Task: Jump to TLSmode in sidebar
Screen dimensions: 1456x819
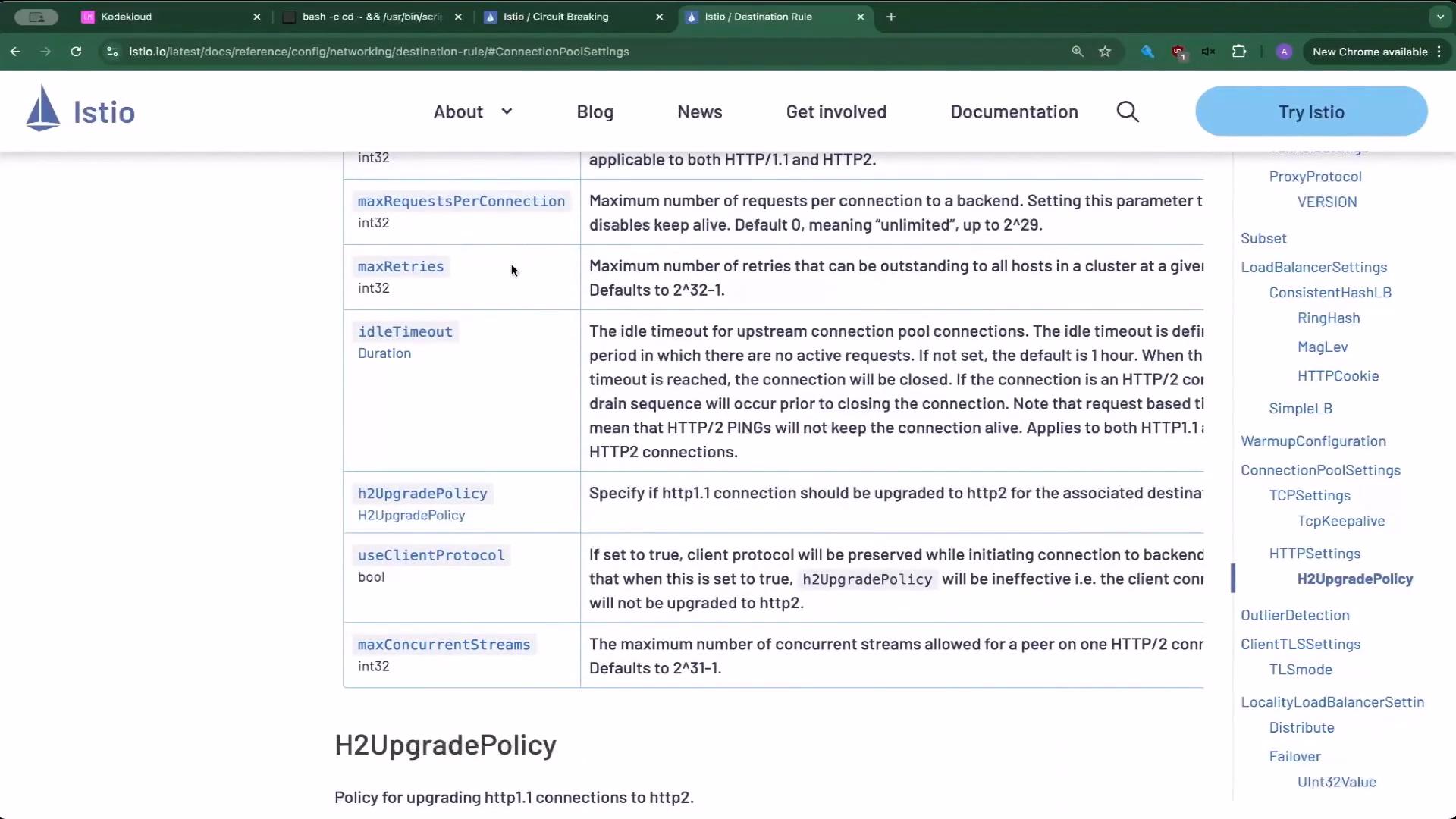Action: (x=1301, y=670)
